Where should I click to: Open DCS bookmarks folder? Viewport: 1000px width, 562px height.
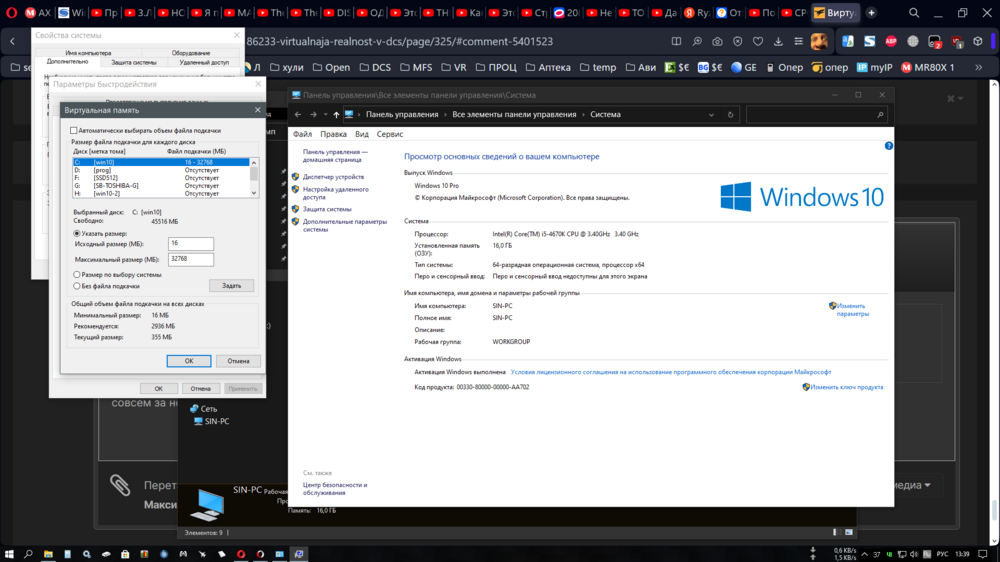[x=375, y=67]
